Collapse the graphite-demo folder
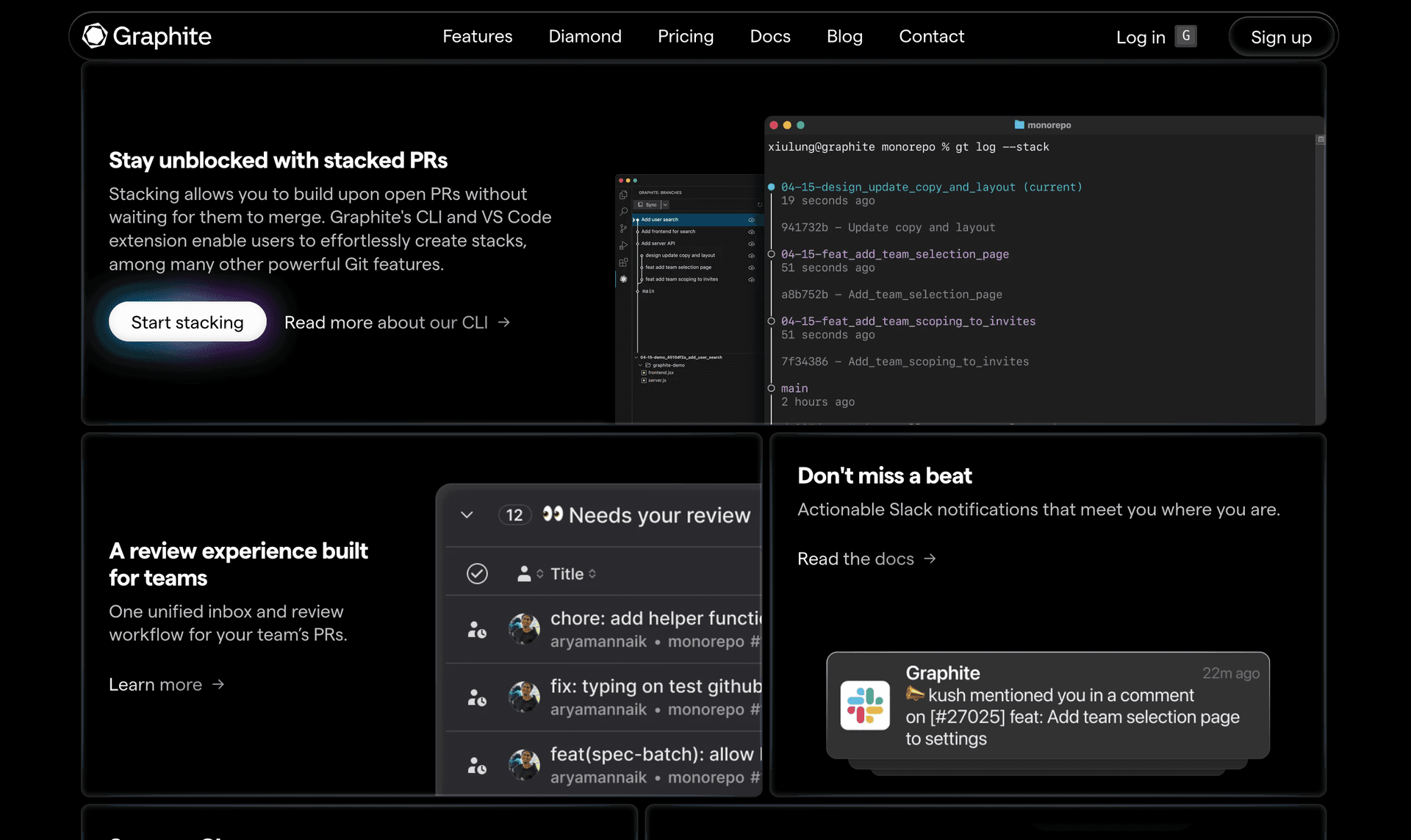The width and height of the screenshot is (1411, 840). [640, 365]
